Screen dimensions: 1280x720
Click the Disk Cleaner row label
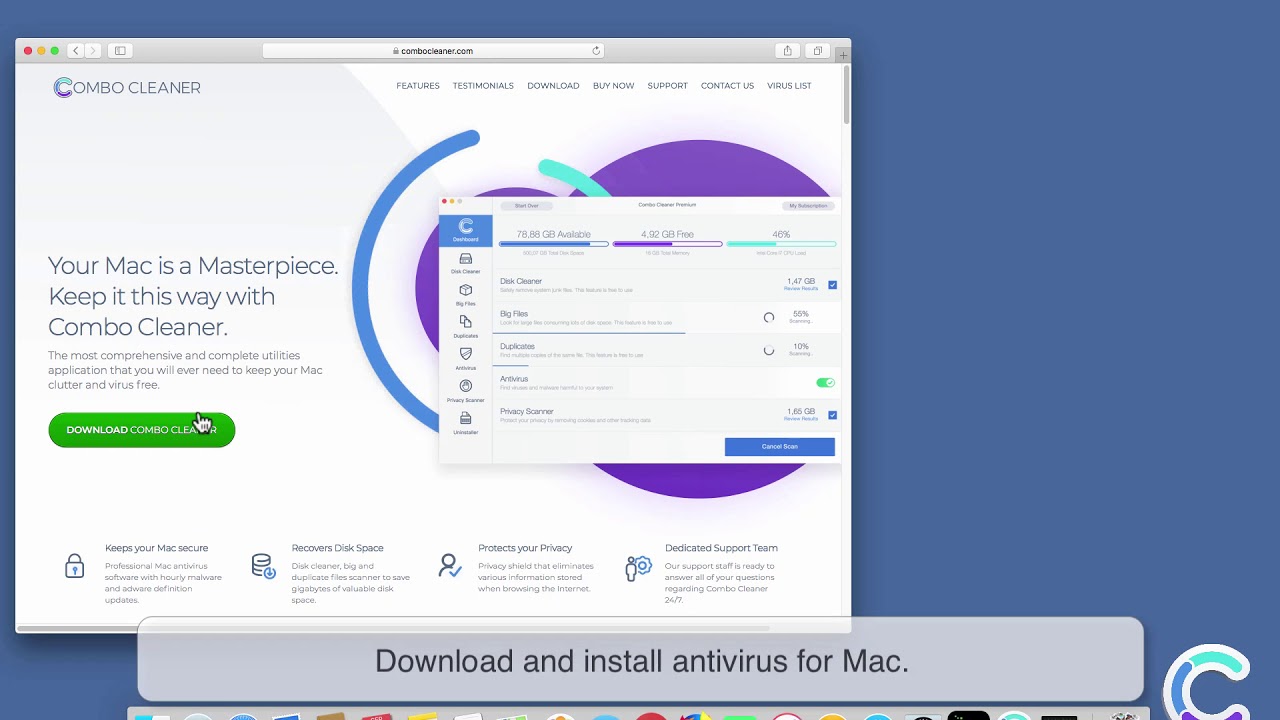[x=521, y=282]
